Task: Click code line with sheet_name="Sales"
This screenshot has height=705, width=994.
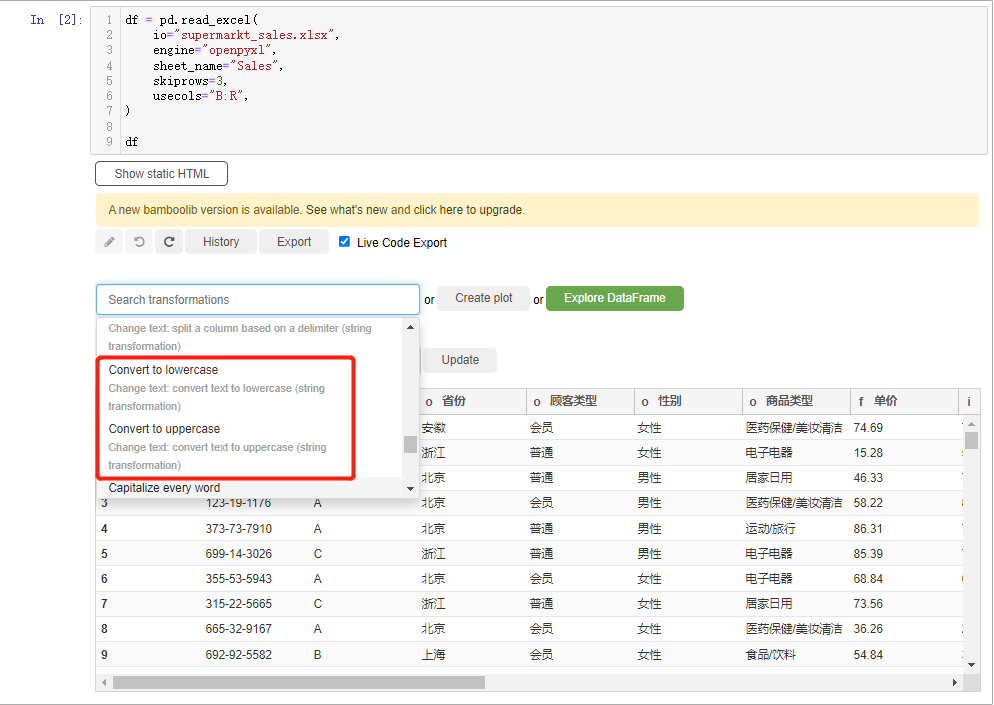Action: 217,66
